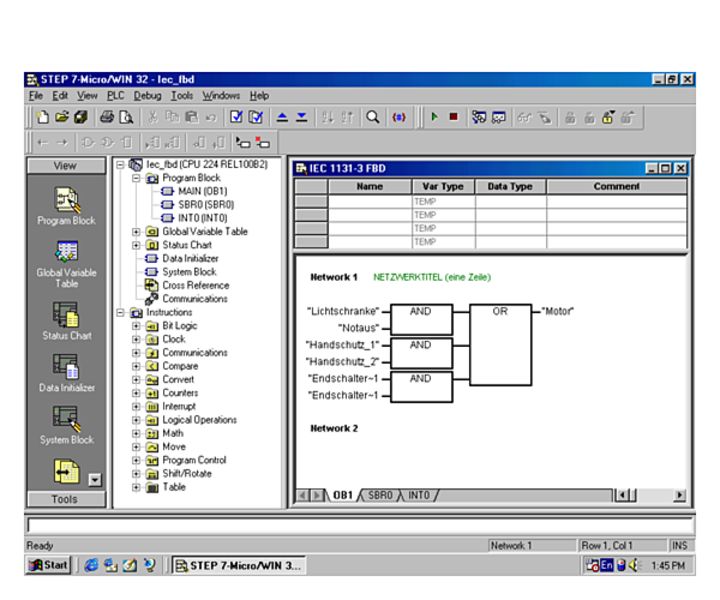Expand the Math instruction folder
The height and width of the screenshot is (600, 720).
(x=136, y=433)
